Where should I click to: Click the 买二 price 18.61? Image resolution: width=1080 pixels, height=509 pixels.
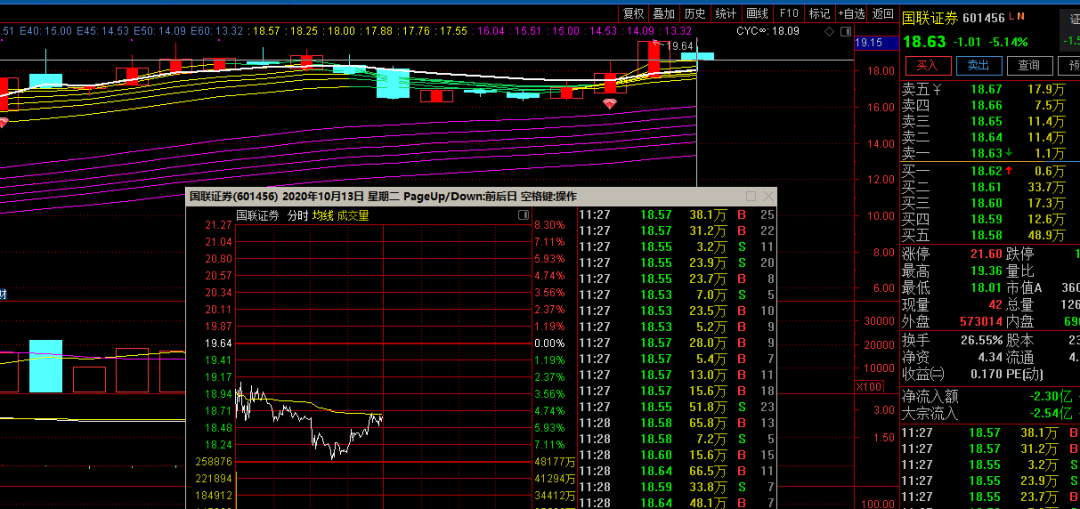(986, 187)
